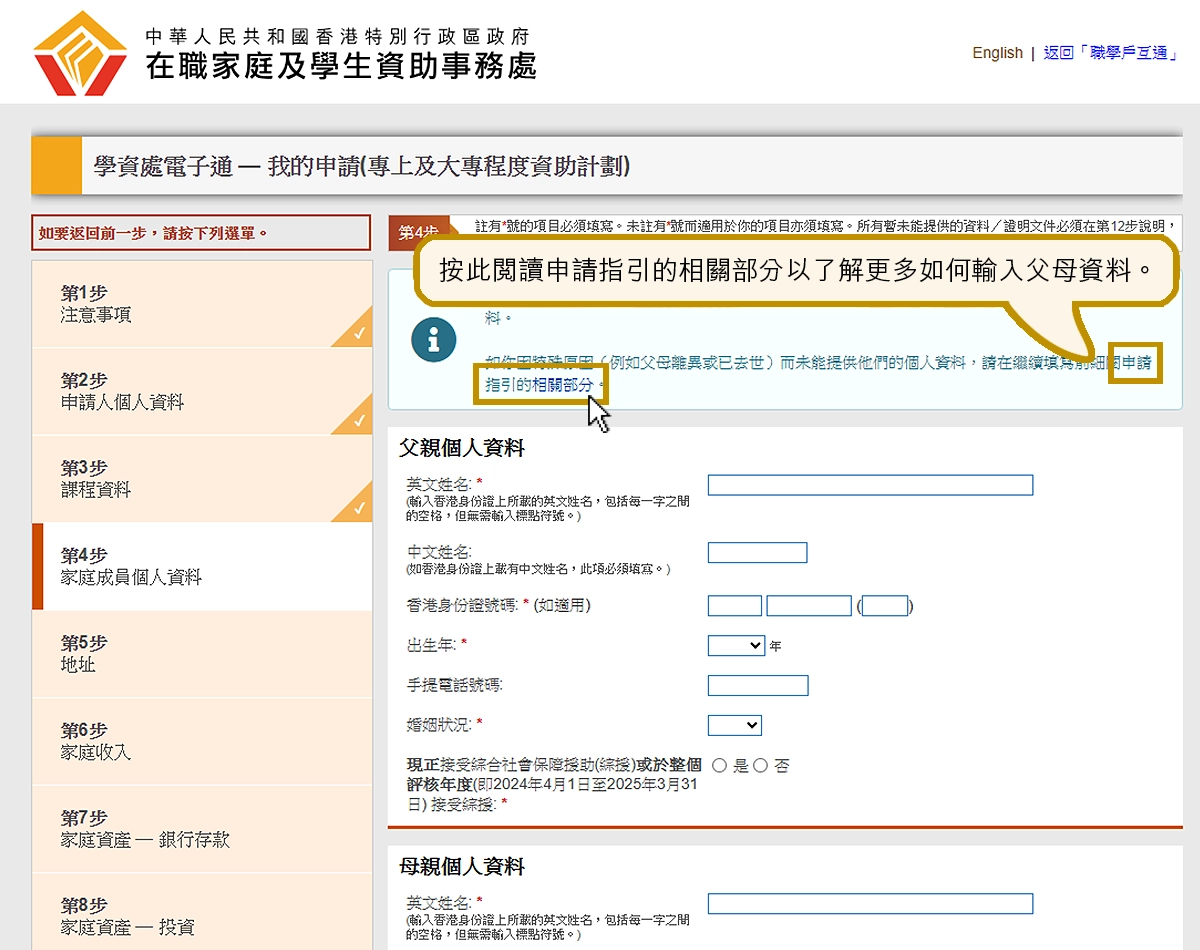Select 否 for father receiving CSSA
1200x950 pixels.
pyautogui.click(x=761, y=766)
